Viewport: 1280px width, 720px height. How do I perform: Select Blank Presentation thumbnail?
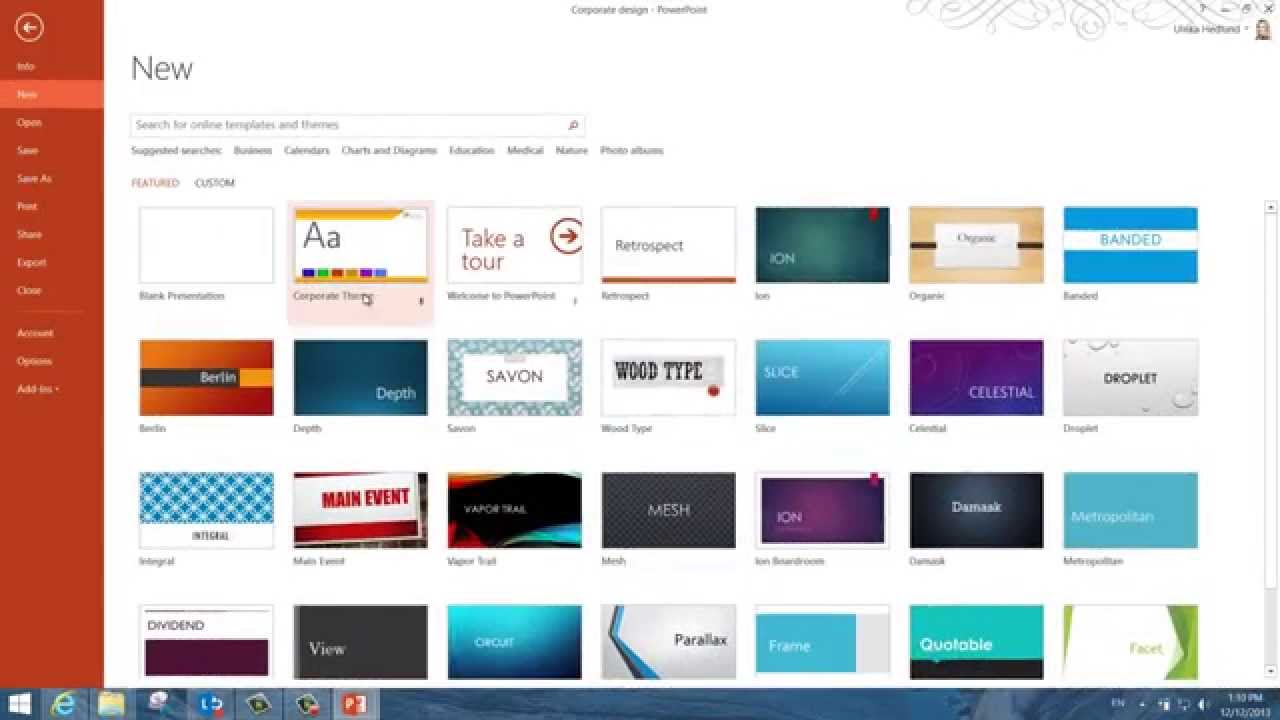click(x=206, y=245)
